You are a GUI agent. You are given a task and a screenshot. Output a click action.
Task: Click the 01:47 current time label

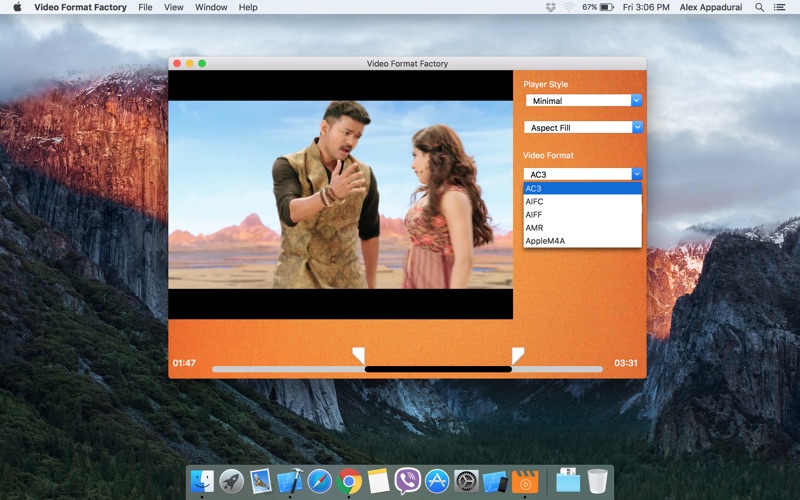coord(184,363)
